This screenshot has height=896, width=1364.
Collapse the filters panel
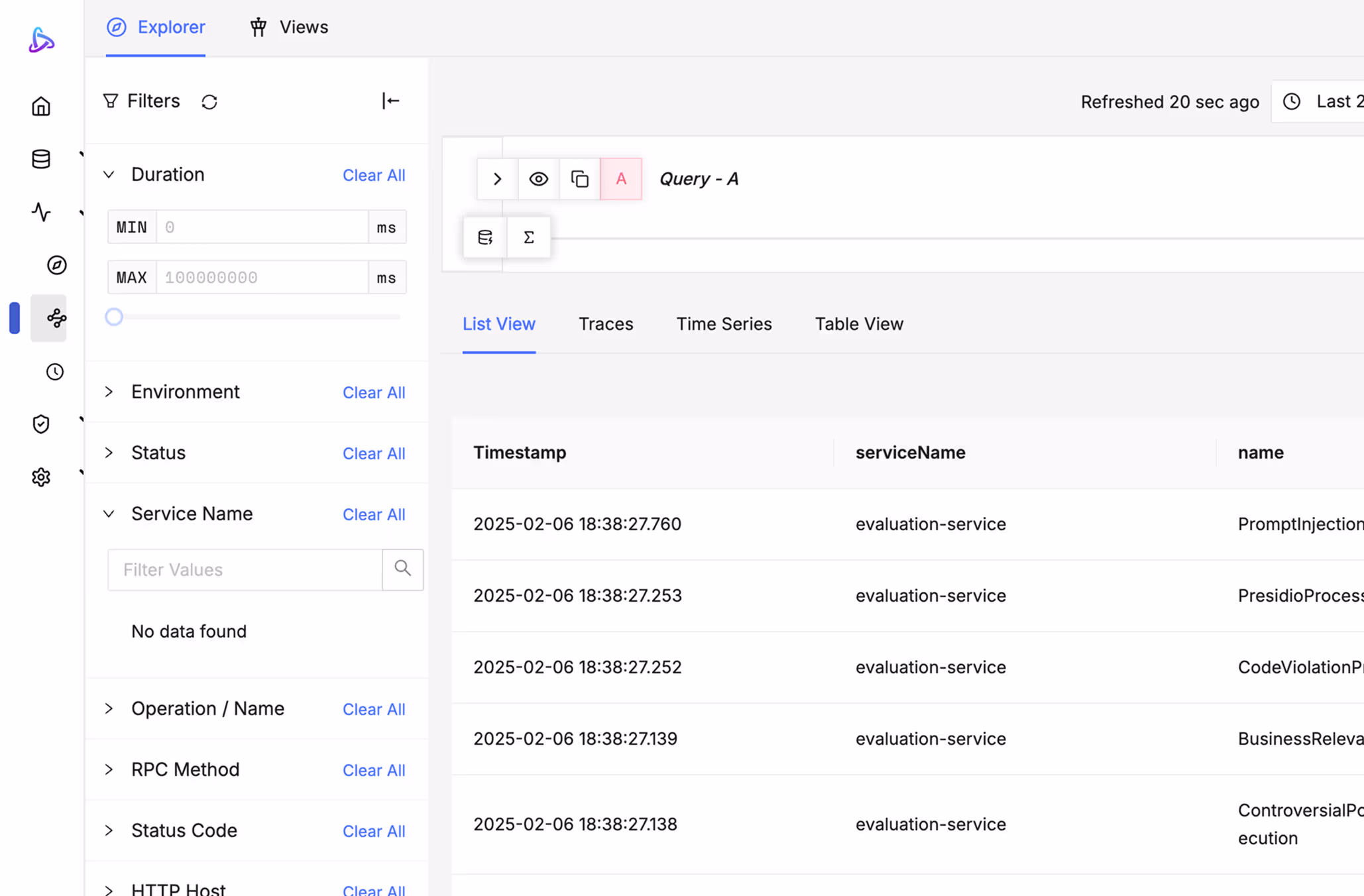click(390, 101)
